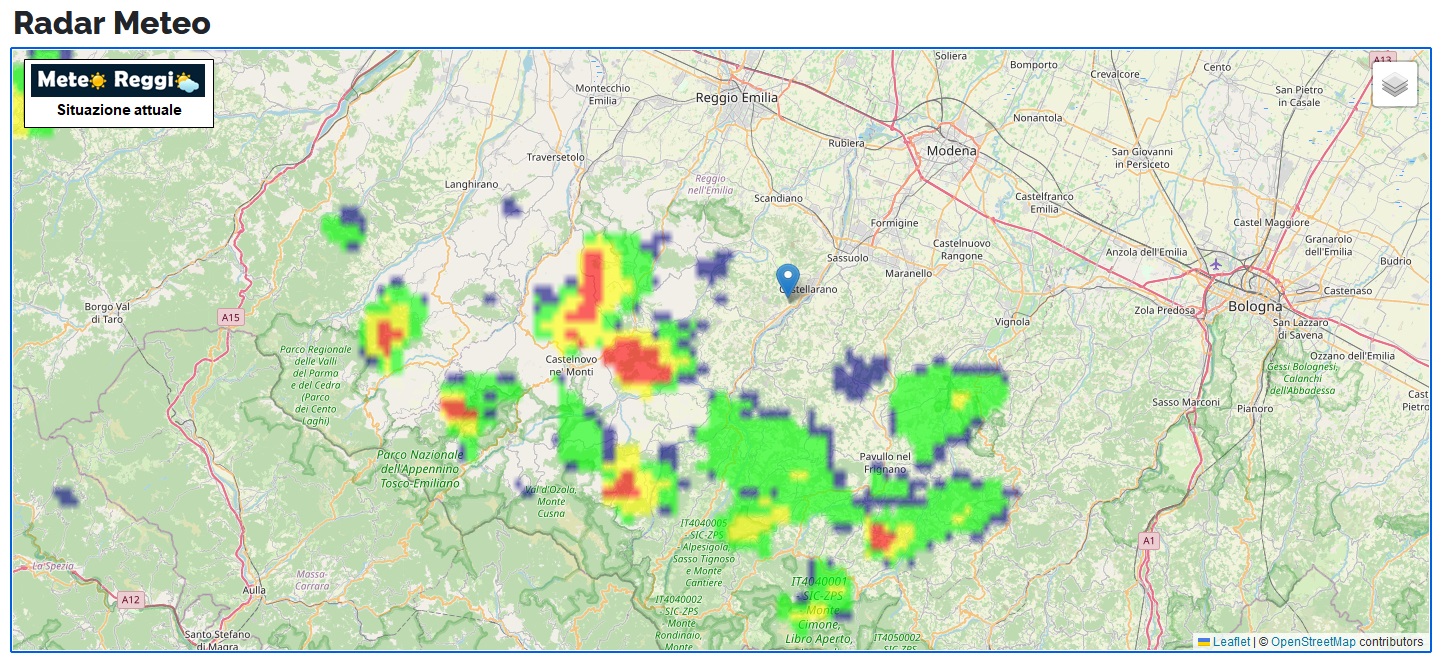Click the Radar Meteo heading
Image resolution: width=1442 pixels, height=663 pixels.
point(112,22)
